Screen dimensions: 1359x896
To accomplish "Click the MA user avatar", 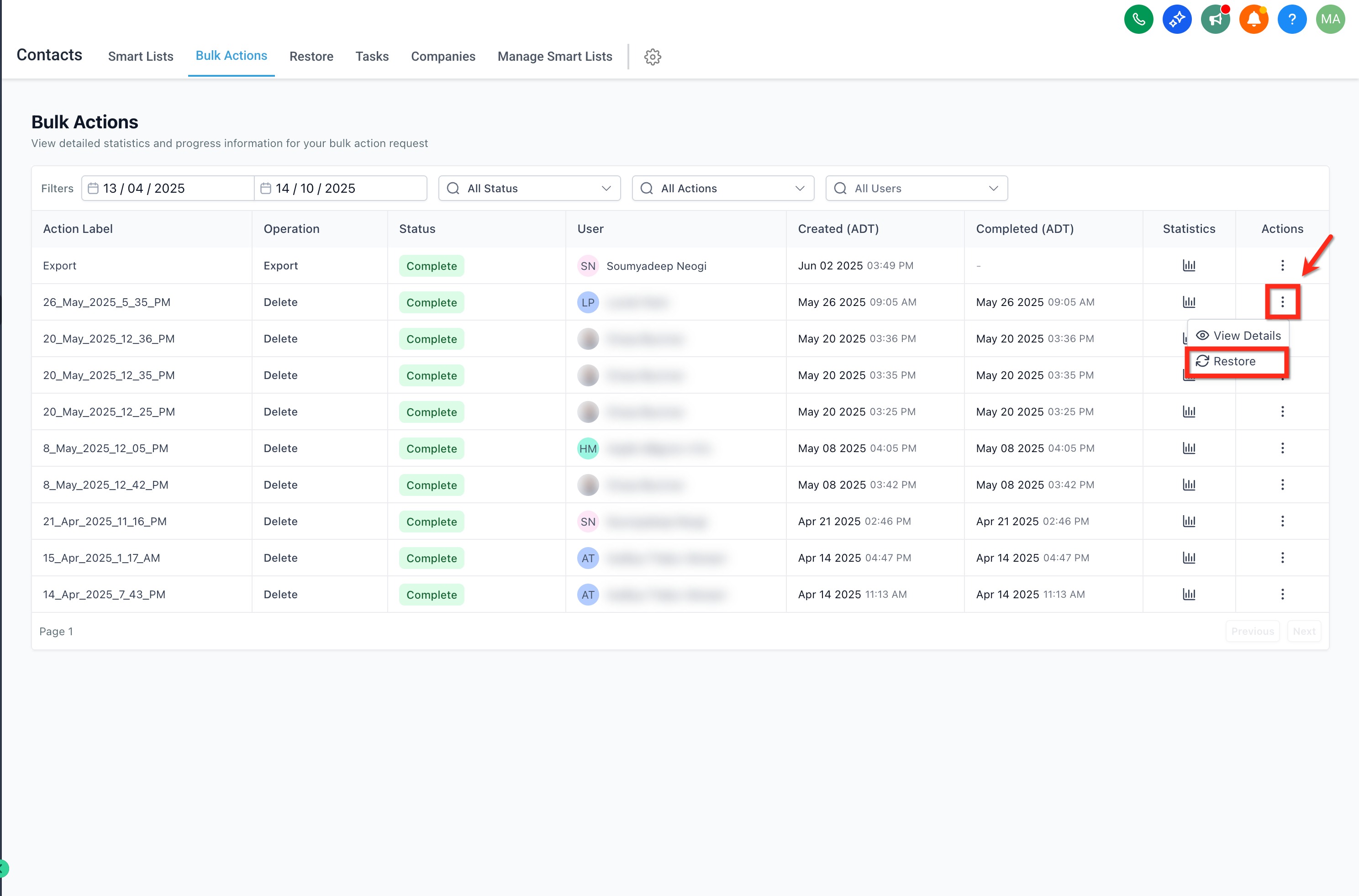I will click(1330, 20).
